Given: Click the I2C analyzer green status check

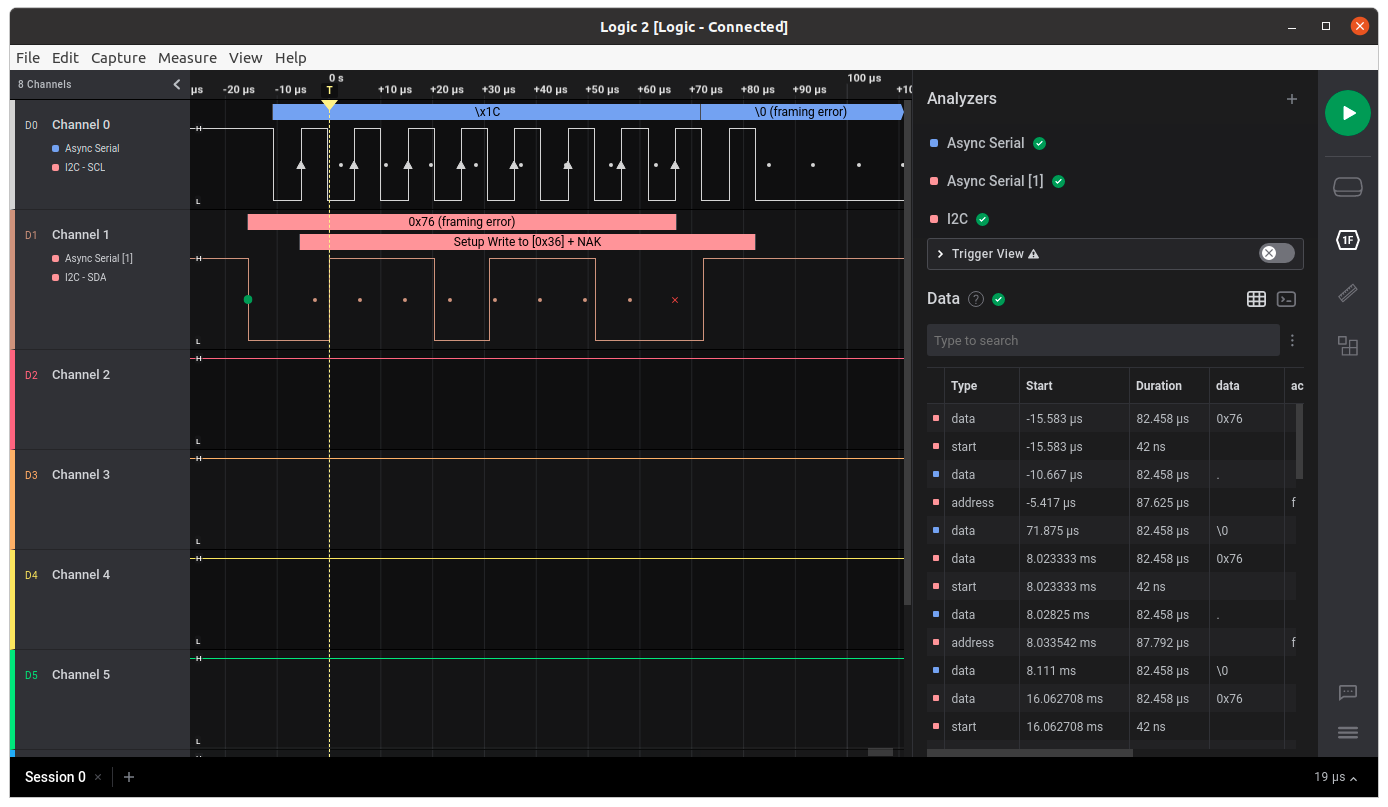Looking at the screenshot, I should 982,219.
